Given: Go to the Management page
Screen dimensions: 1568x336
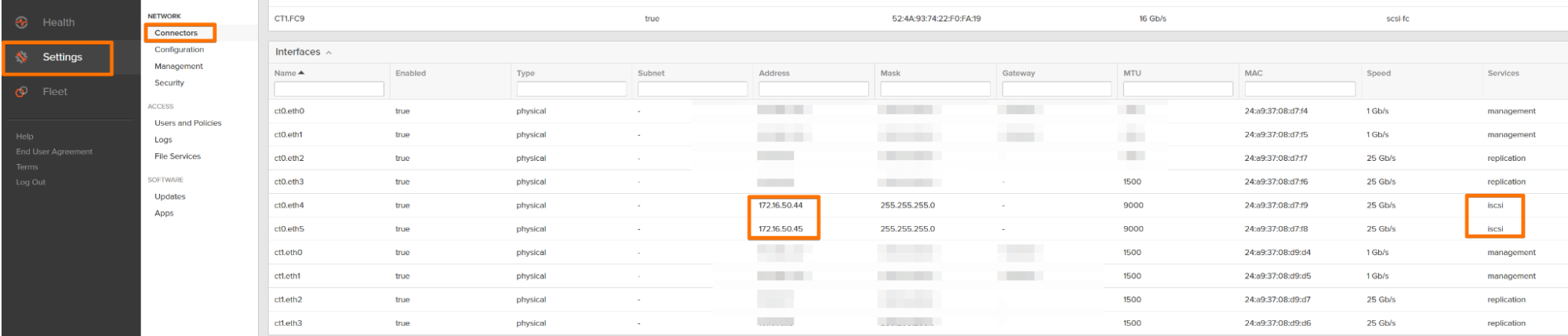Looking at the screenshot, I should click(178, 67).
